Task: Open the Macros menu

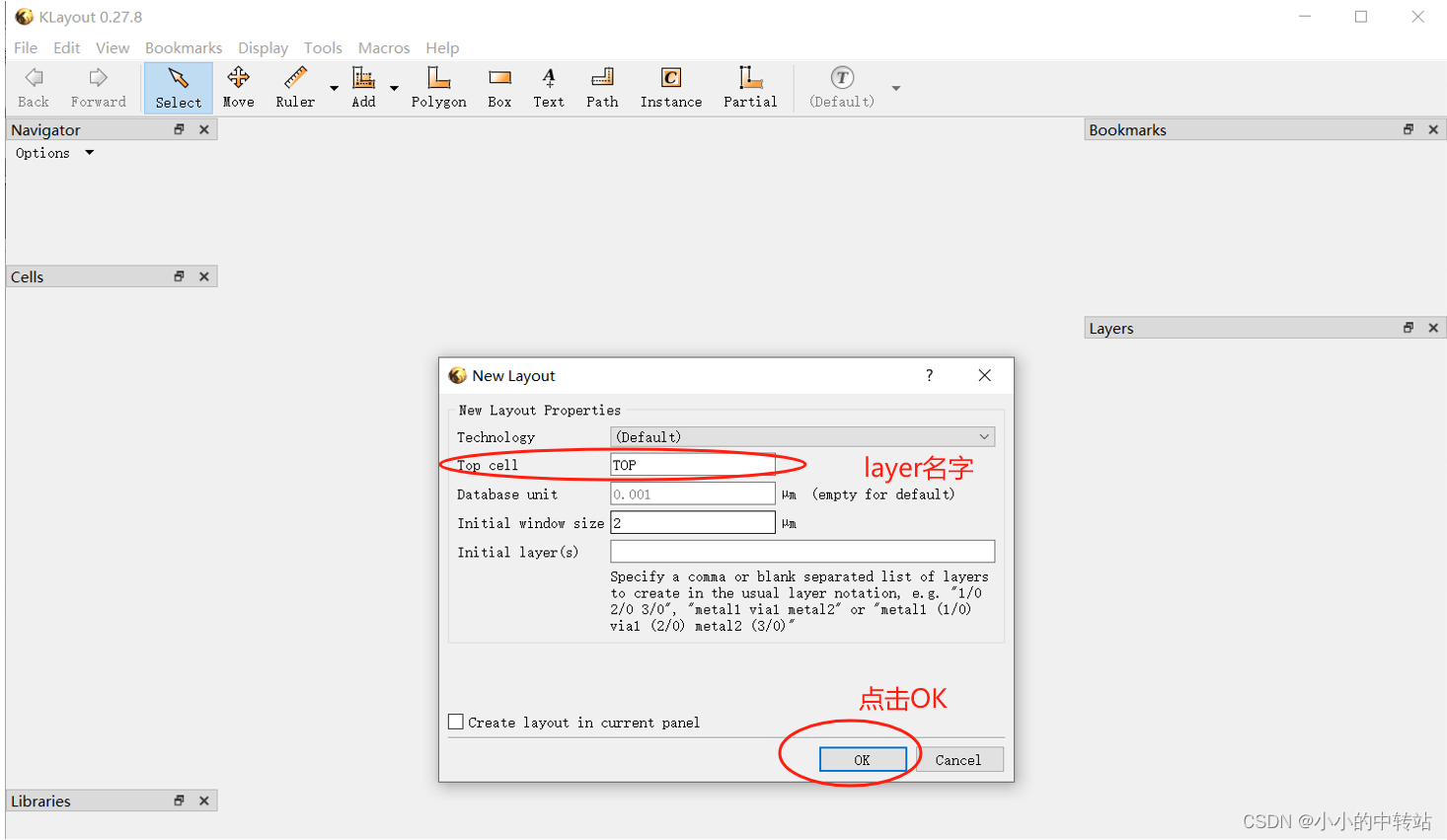Action: (384, 47)
